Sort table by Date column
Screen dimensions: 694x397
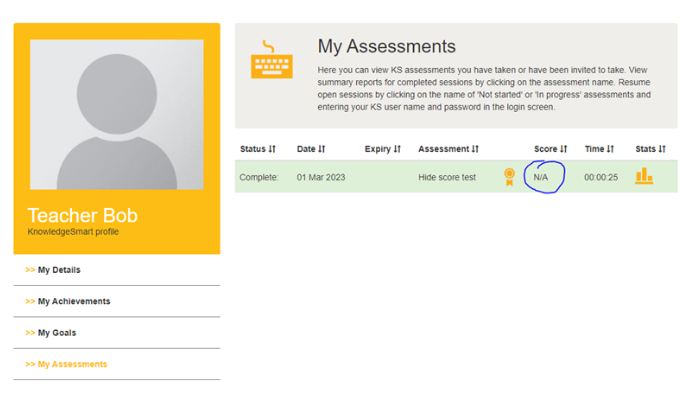pyautogui.click(x=311, y=149)
